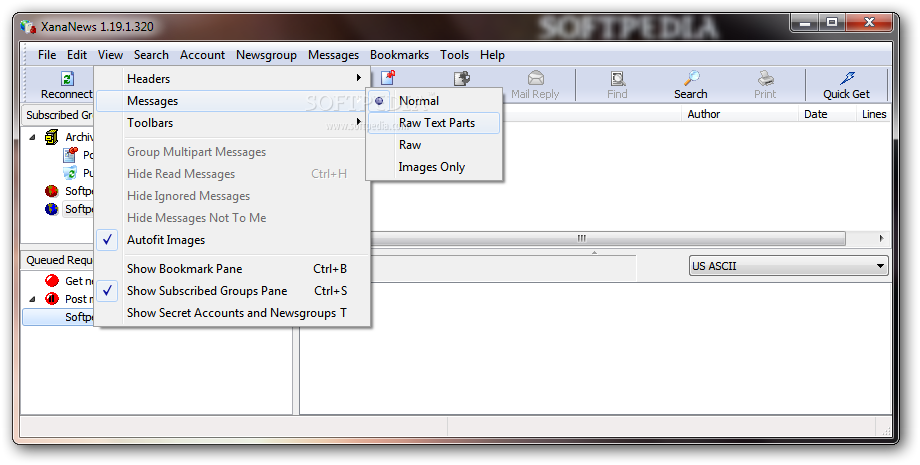Open the Newsgroup menu
The width and height of the screenshot is (920, 465).
click(x=266, y=55)
